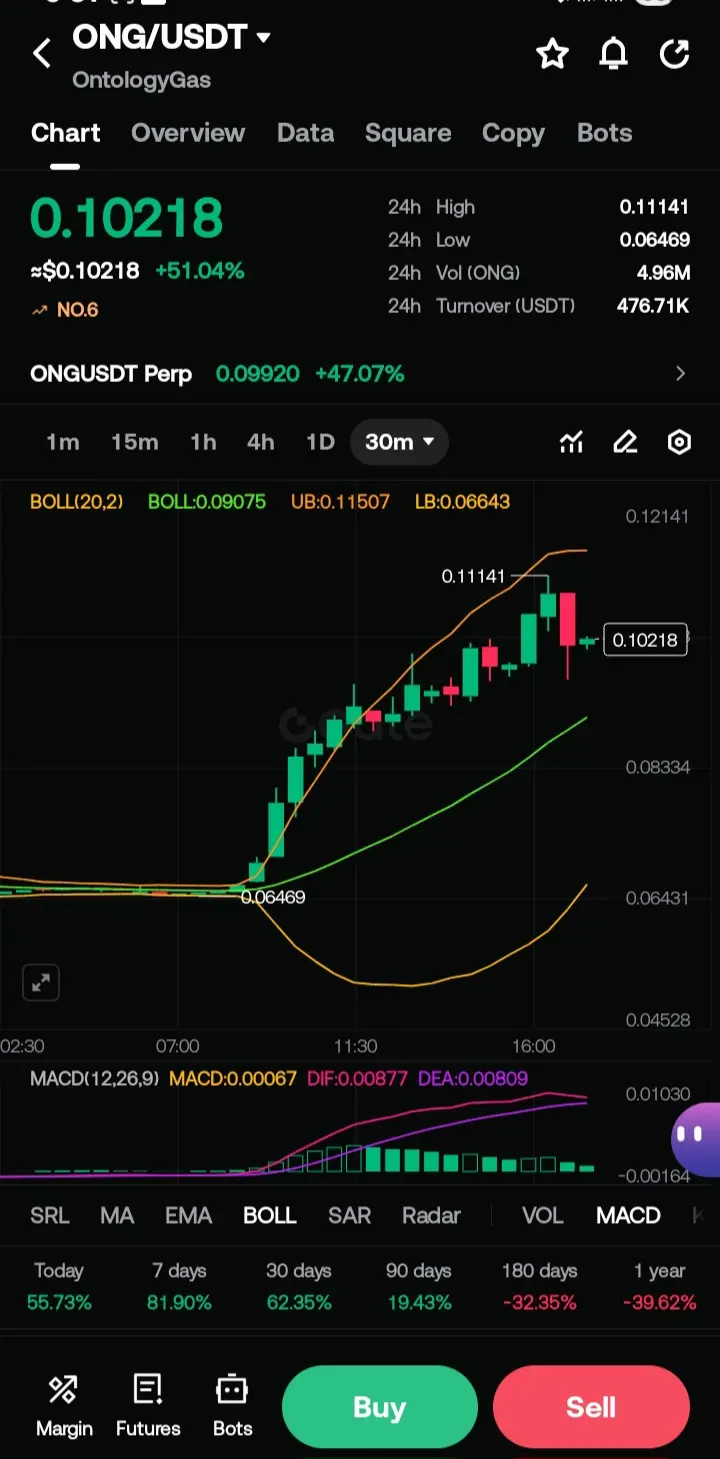Tap the red Sell button
The height and width of the screenshot is (1459, 720).
591,1408
